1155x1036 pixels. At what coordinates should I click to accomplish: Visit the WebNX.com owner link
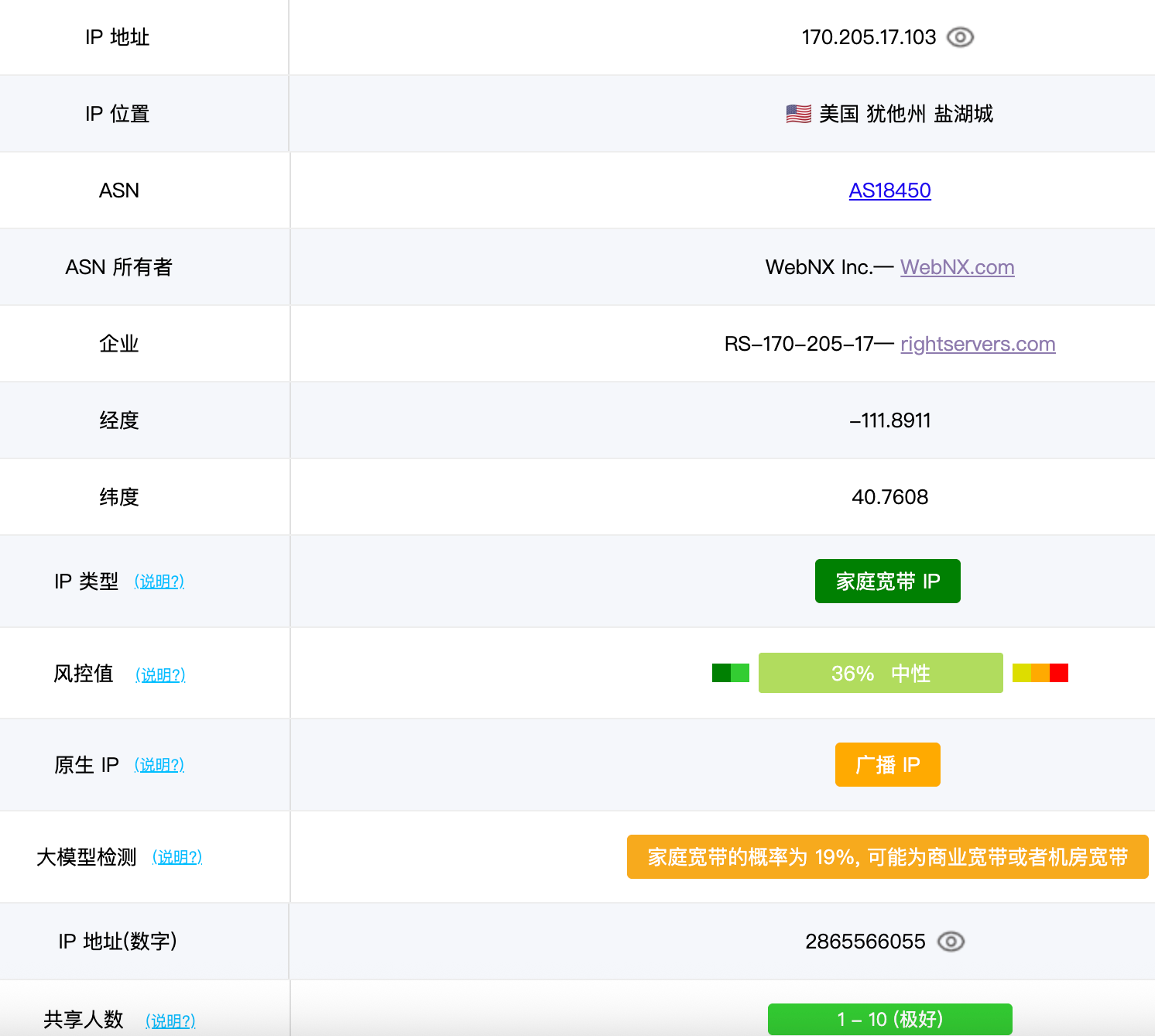[957, 267]
